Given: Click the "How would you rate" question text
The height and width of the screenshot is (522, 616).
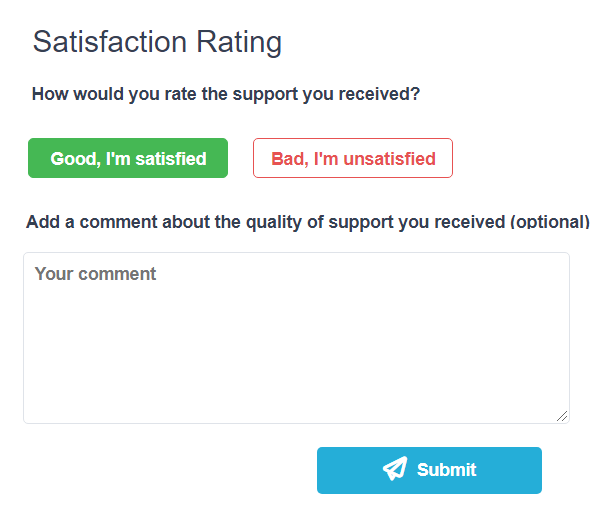Looking at the screenshot, I should pos(226,94).
